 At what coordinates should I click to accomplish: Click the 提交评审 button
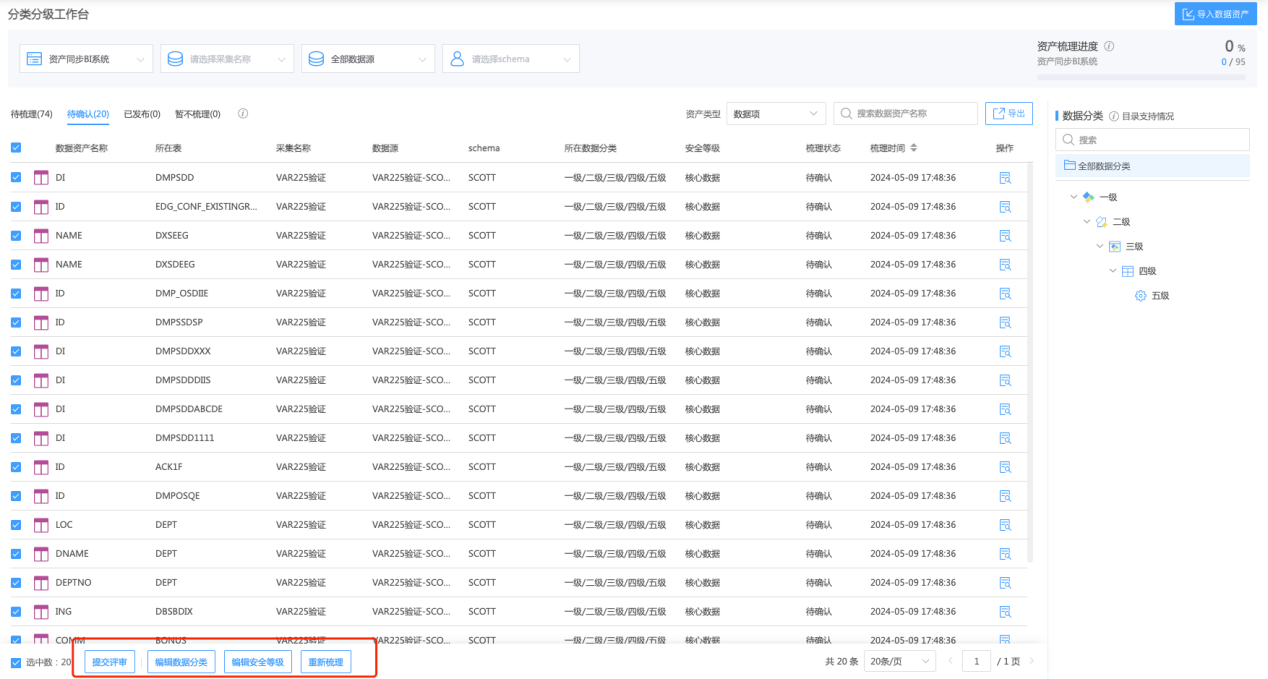(x=110, y=662)
